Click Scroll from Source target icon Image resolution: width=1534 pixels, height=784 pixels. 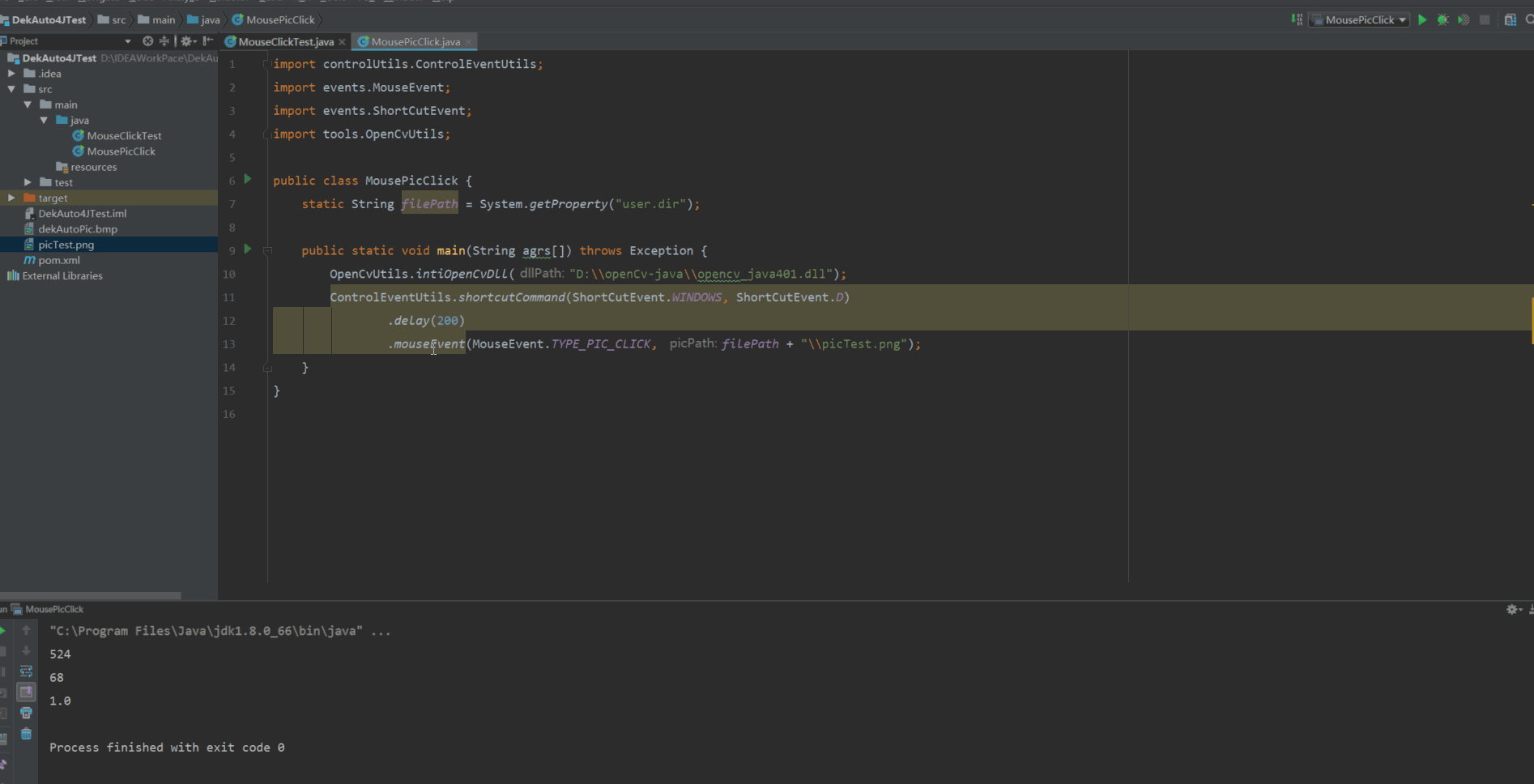(147, 40)
